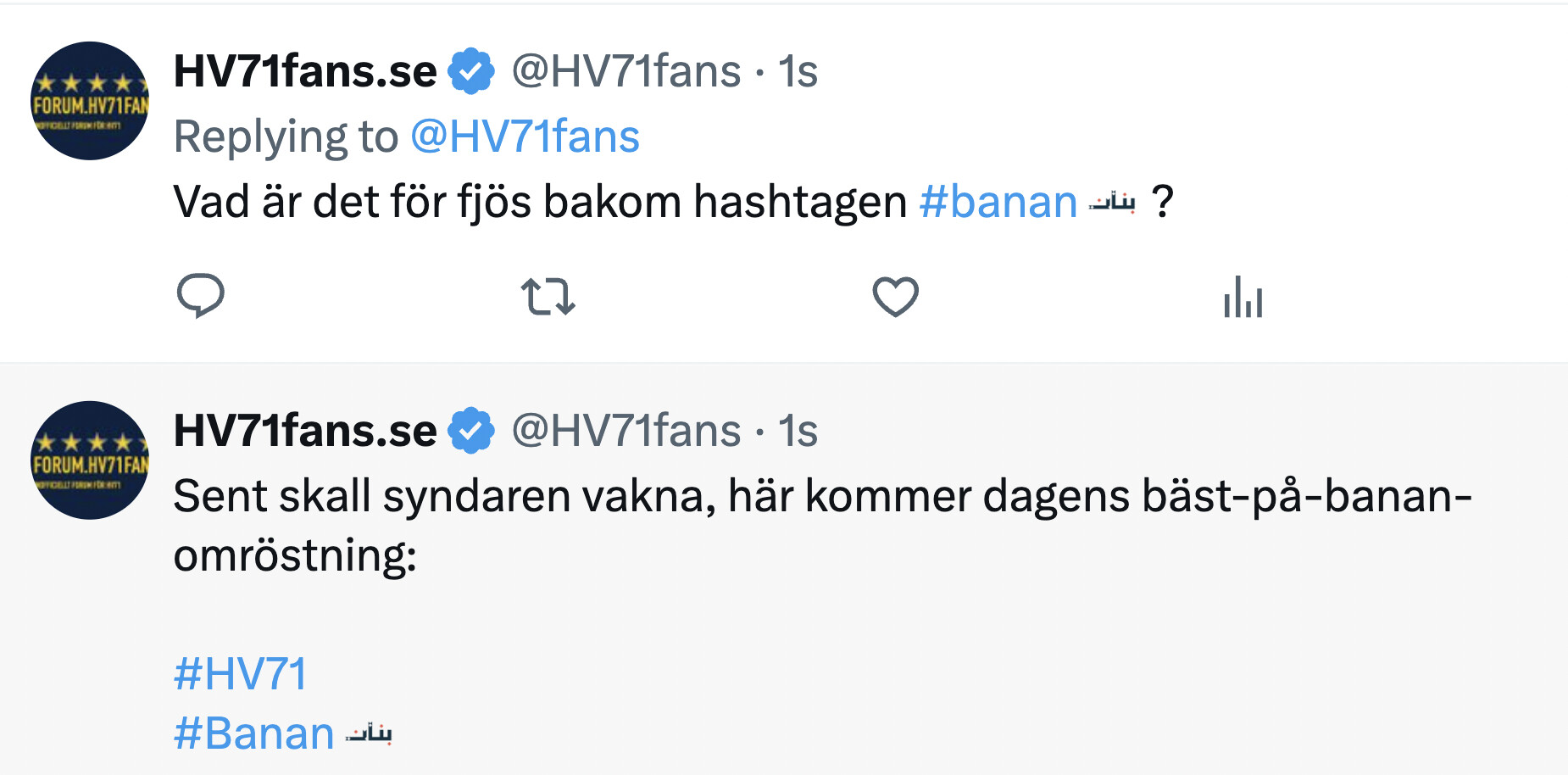Click @HV71fans in Replying to line

pos(525,137)
